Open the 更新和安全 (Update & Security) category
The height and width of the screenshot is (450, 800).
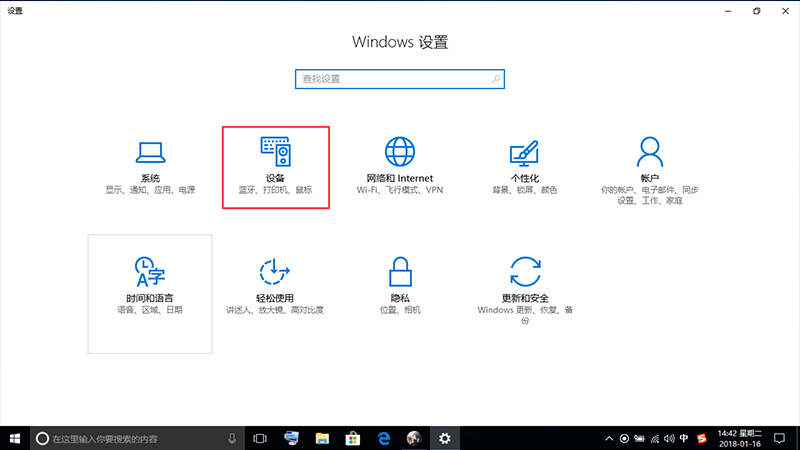click(524, 290)
